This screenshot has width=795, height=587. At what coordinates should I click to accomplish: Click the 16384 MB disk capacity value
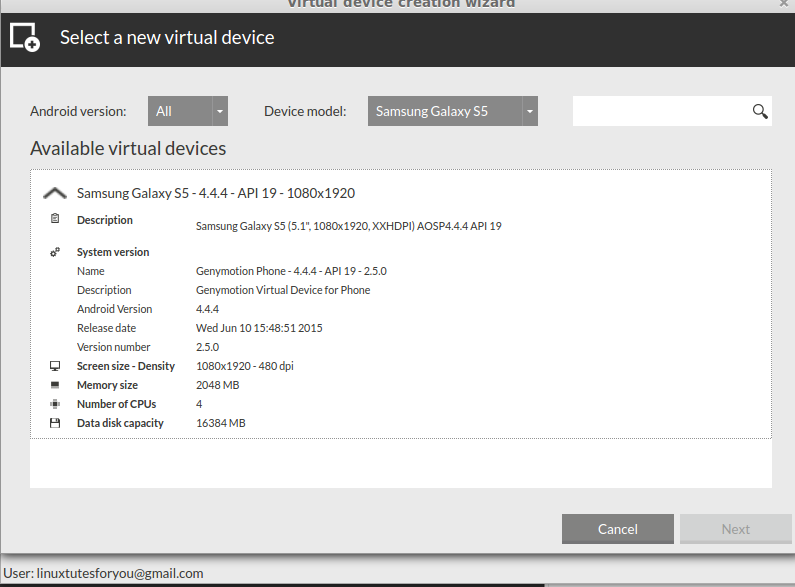[221, 423]
